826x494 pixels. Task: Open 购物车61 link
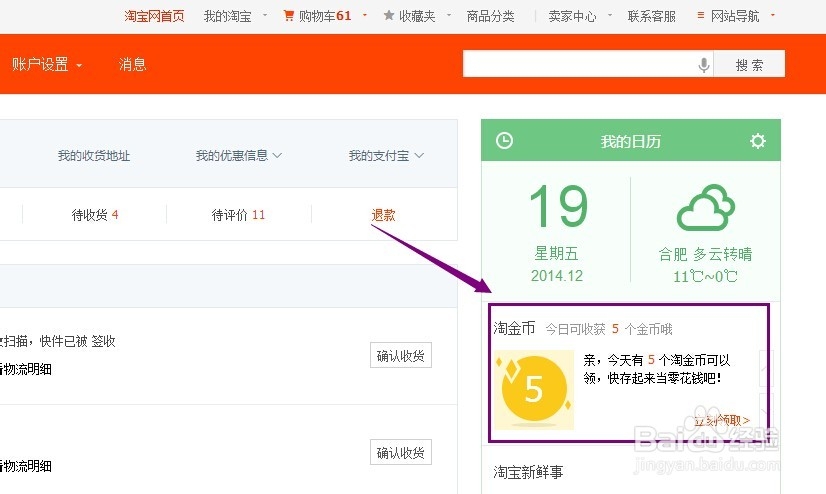point(325,16)
